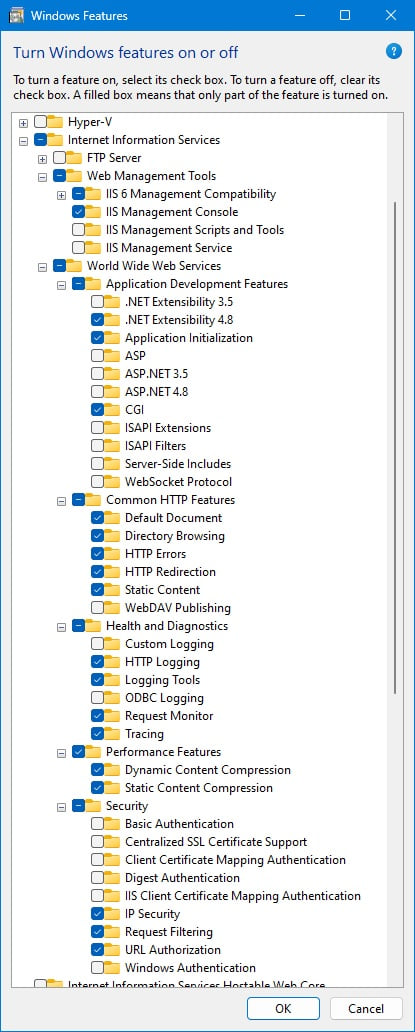This screenshot has height=1032, width=415.
Task: Click the ASP folder icon
Action: pyautogui.click(x=112, y=356)
